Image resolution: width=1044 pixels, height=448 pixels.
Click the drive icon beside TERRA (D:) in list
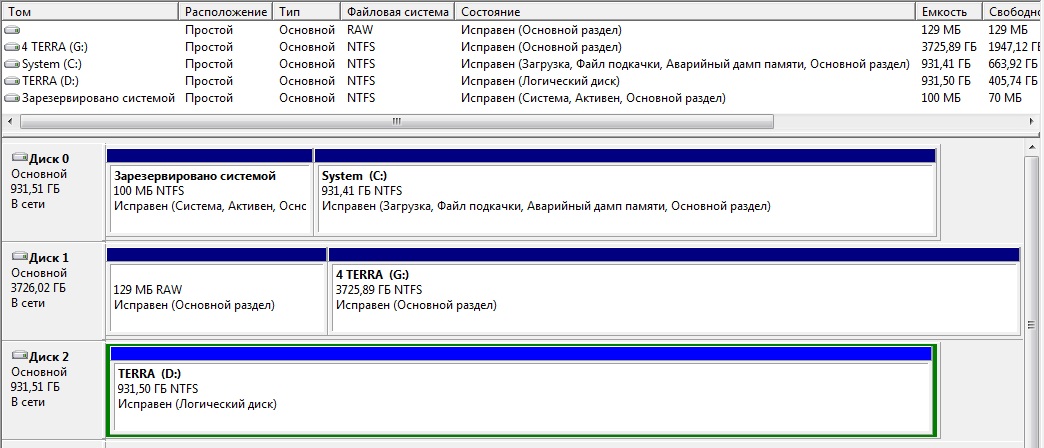tap(12, 81)
